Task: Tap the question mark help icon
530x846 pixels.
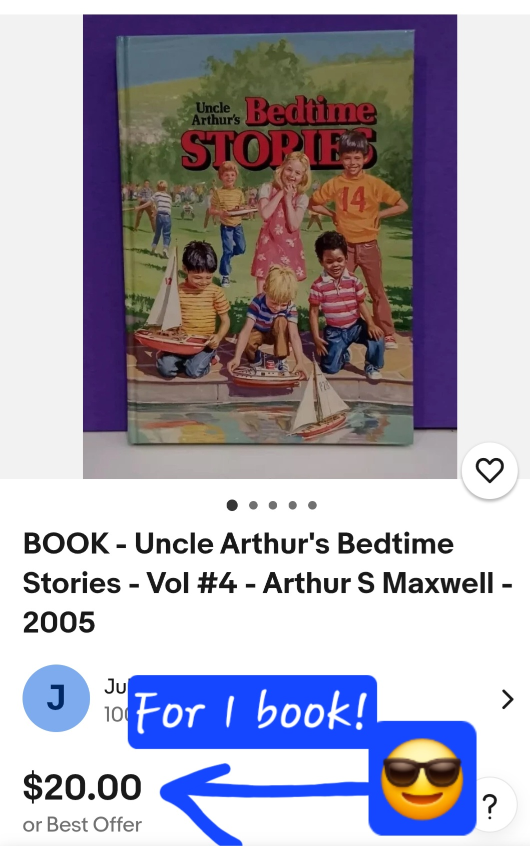Action: coord(491,806)
